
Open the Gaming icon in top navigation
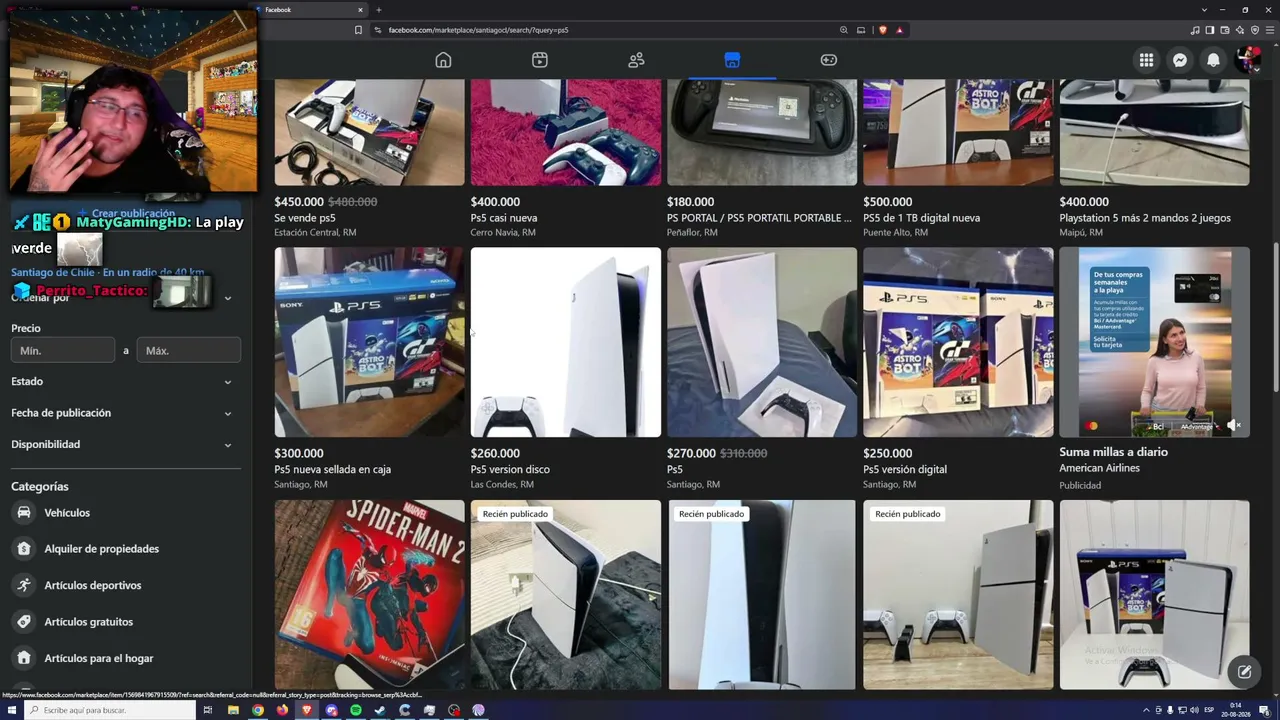[829, 60]
